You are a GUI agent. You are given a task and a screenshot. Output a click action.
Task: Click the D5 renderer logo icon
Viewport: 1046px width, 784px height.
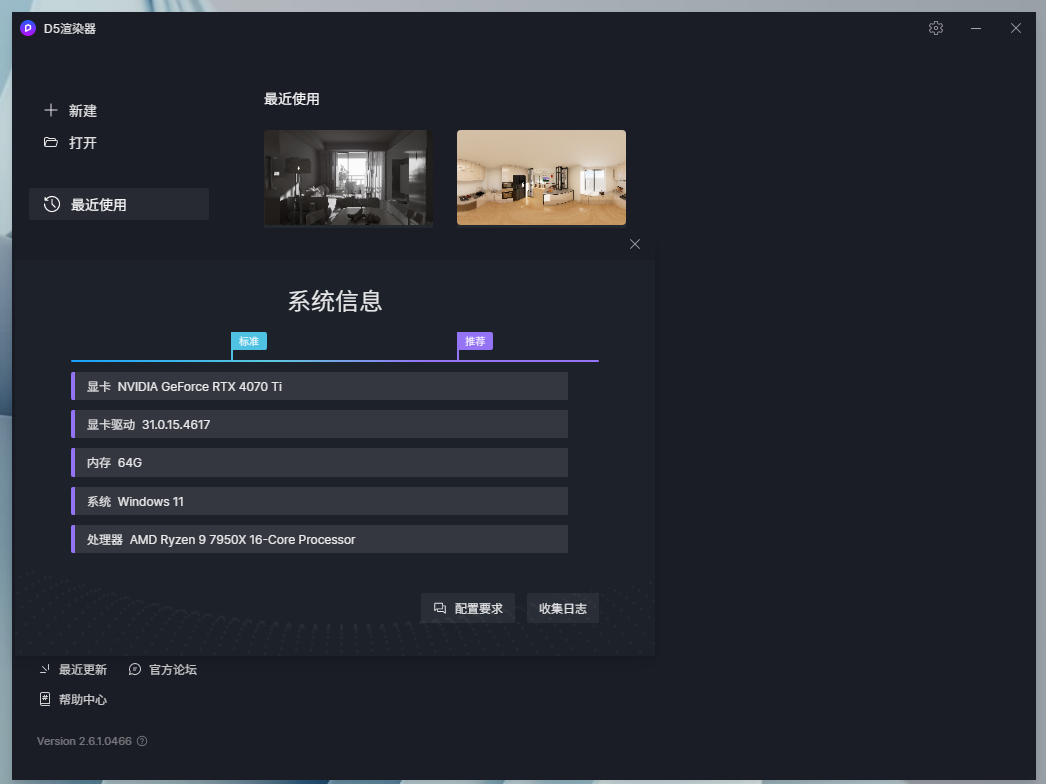coord(28,28)
